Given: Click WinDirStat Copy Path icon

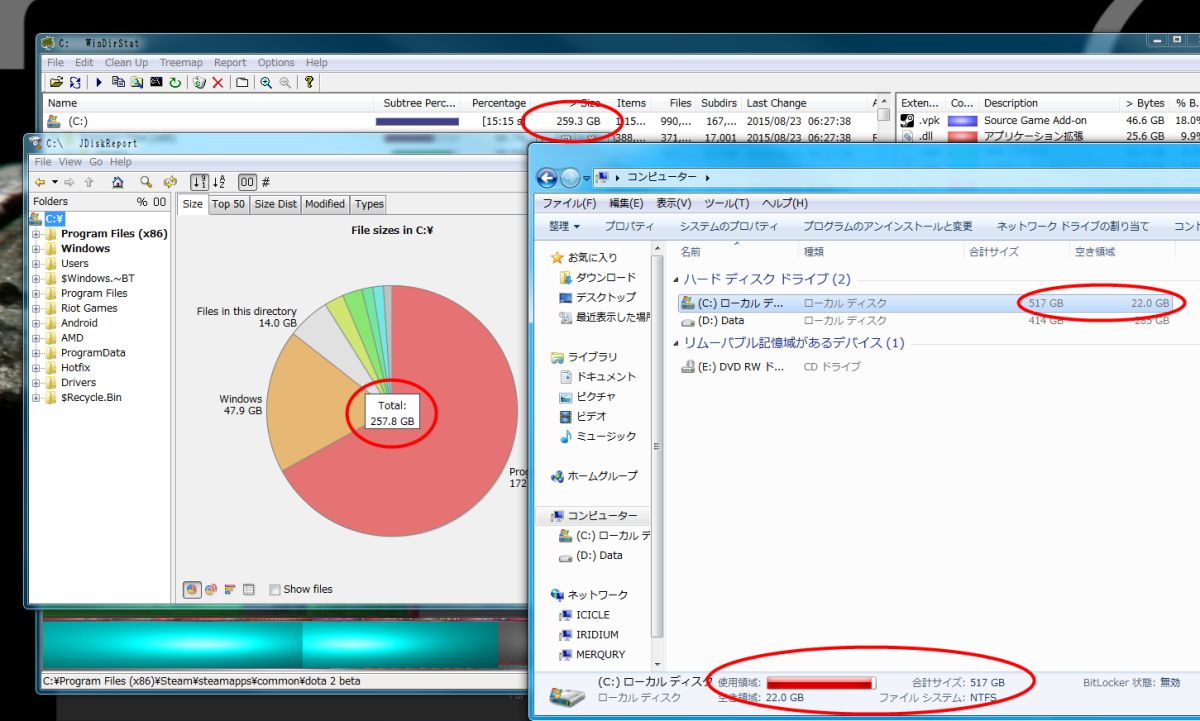Looking at the screenshot, I should 119,82.
